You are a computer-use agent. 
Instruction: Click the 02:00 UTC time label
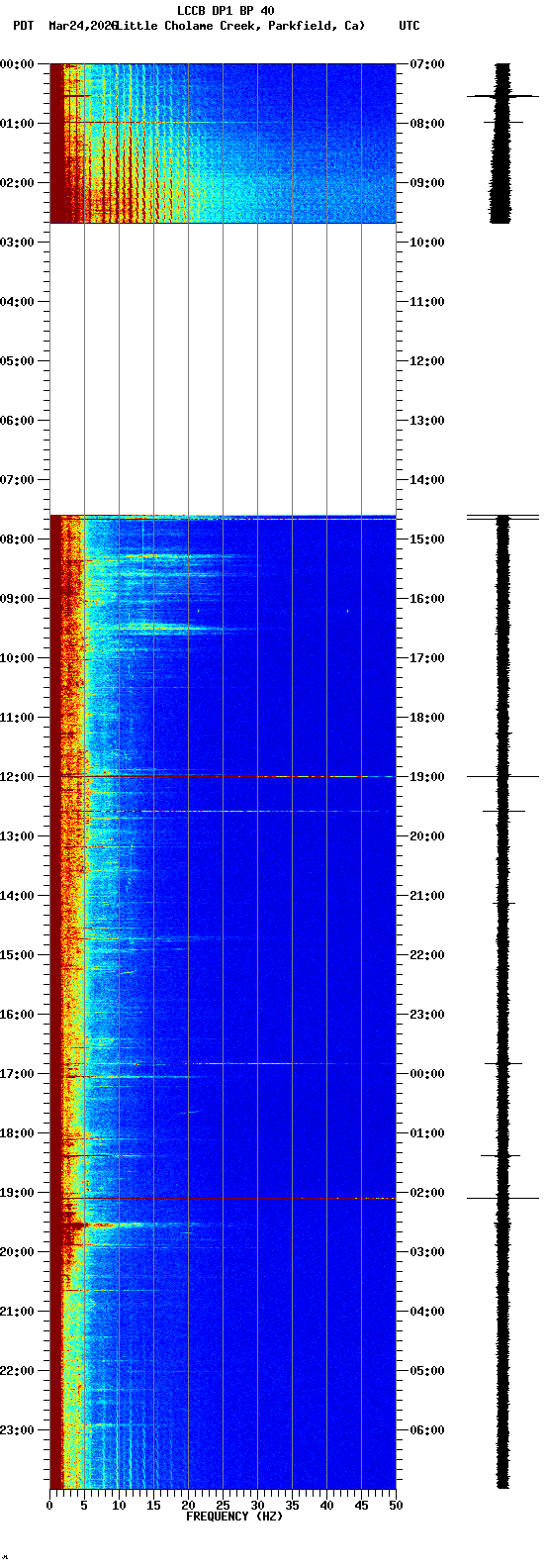coord(427,1193)
